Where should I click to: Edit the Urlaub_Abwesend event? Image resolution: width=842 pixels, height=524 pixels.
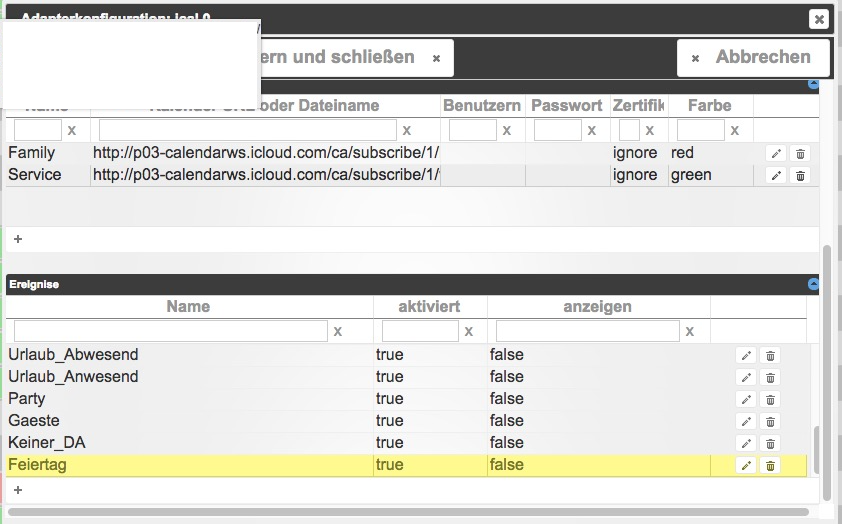pyautogui.click(x=746, y=355)
